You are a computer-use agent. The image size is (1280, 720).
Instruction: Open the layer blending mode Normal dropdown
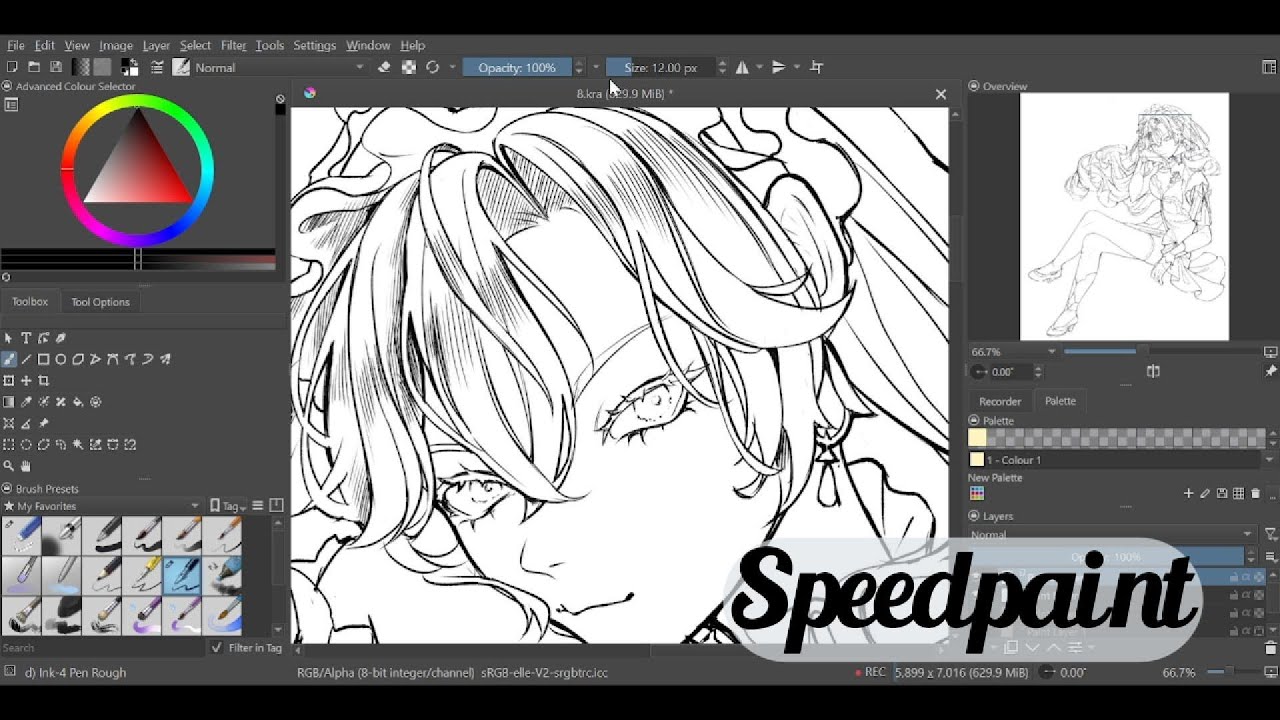(x=1110, y=535)
